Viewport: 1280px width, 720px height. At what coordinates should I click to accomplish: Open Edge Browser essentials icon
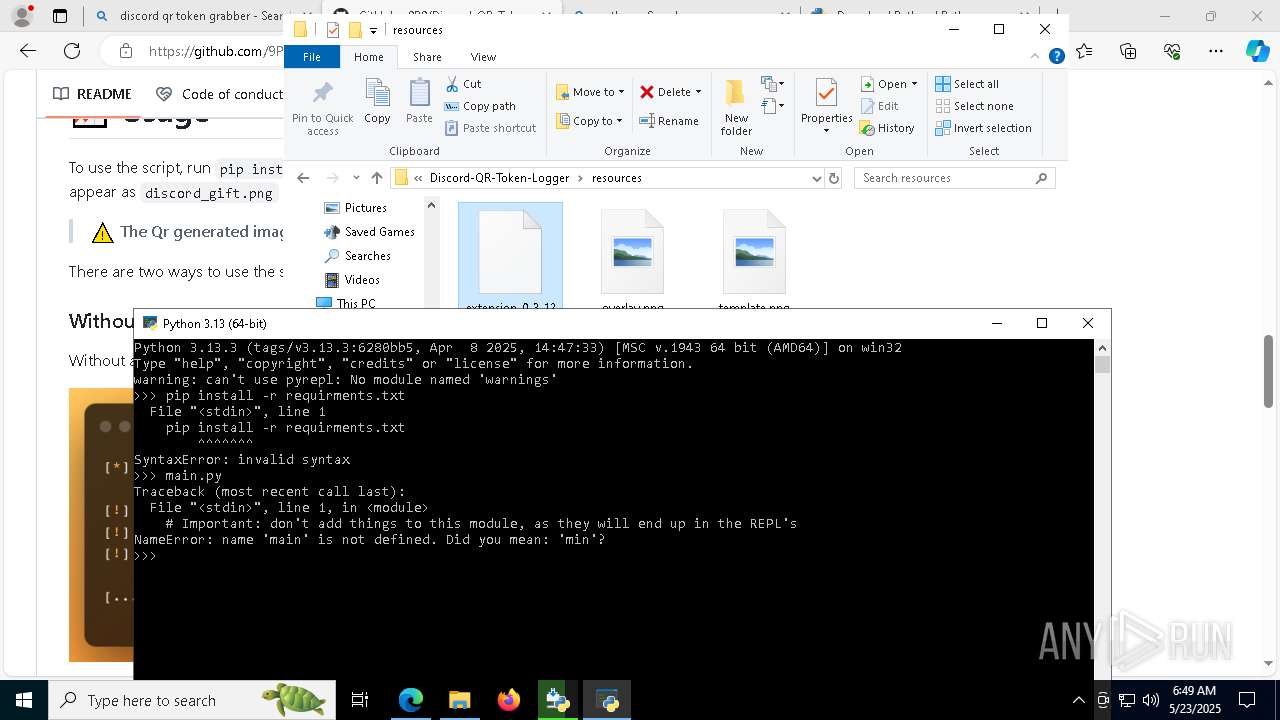coord(1172,51)
